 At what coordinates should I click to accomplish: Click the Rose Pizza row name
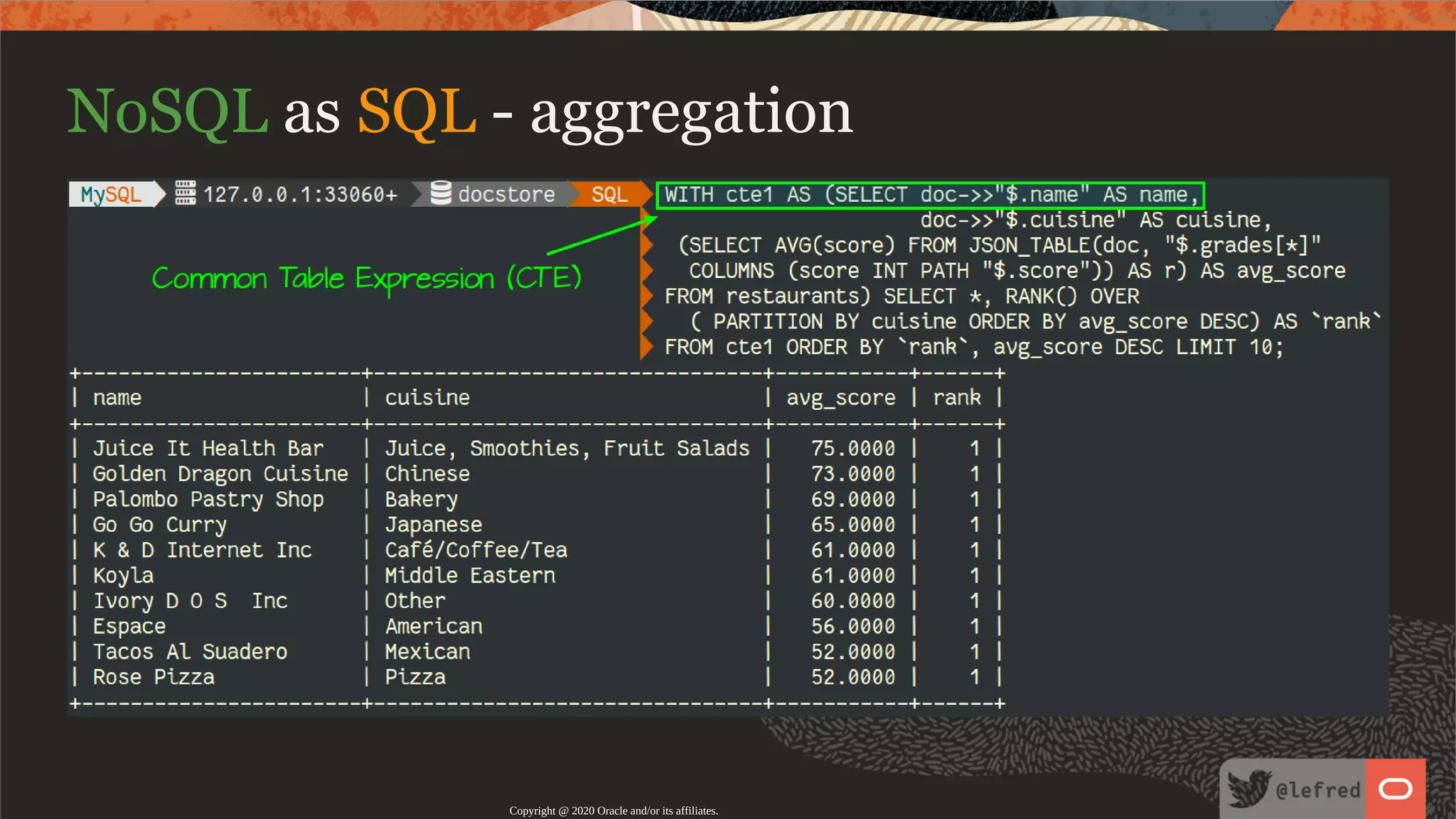click(154, 678)
